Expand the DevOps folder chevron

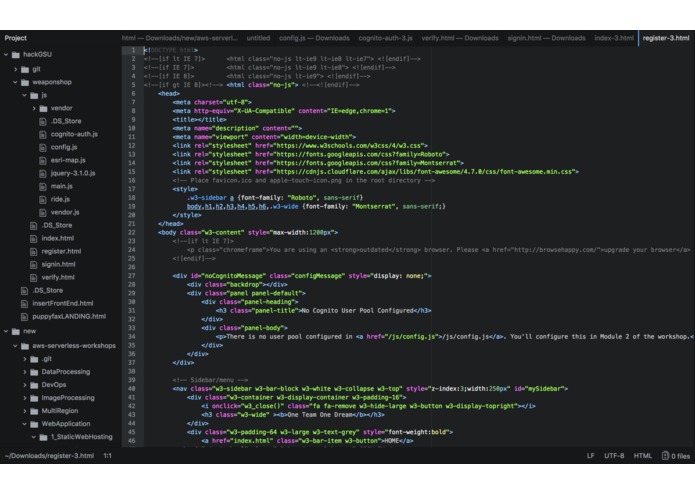25,385
